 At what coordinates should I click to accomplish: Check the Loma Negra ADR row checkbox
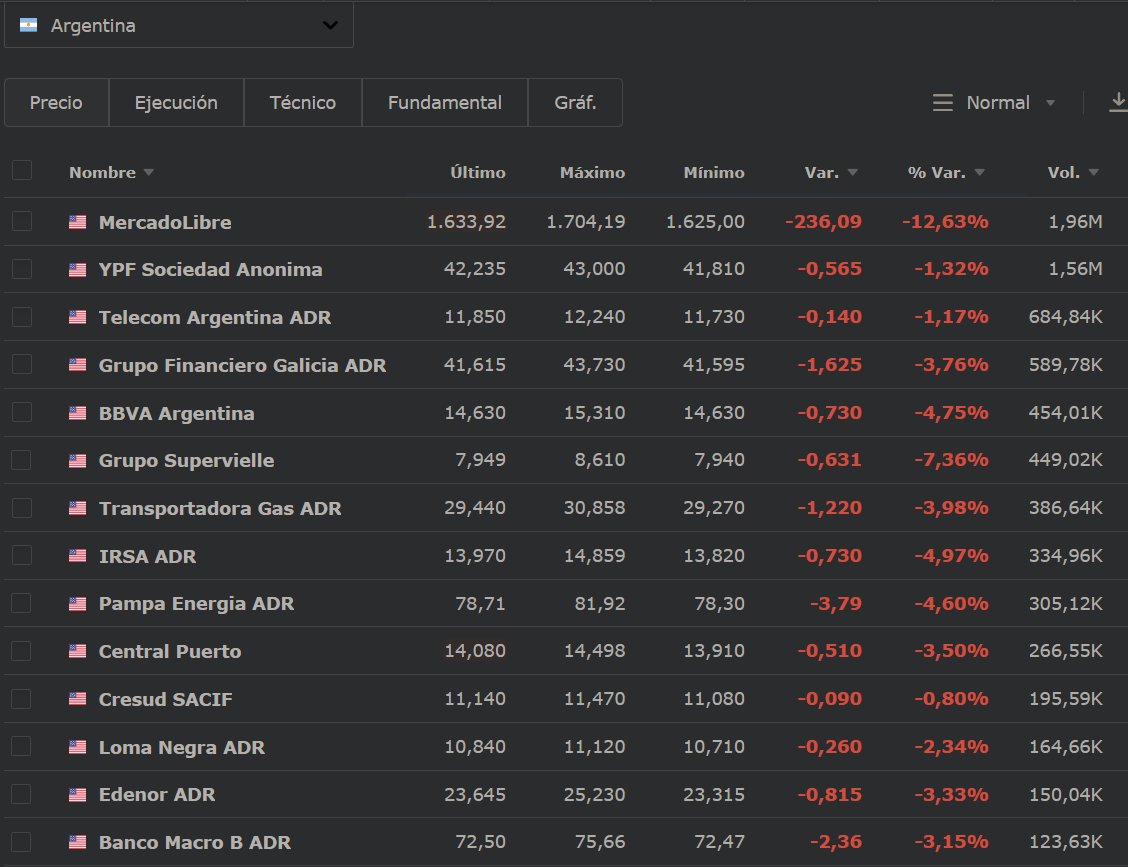(22, 746)
